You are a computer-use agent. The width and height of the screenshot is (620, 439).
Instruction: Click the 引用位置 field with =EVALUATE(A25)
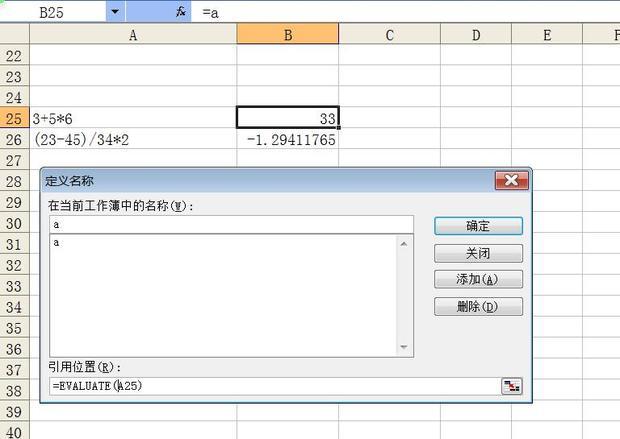275,386
